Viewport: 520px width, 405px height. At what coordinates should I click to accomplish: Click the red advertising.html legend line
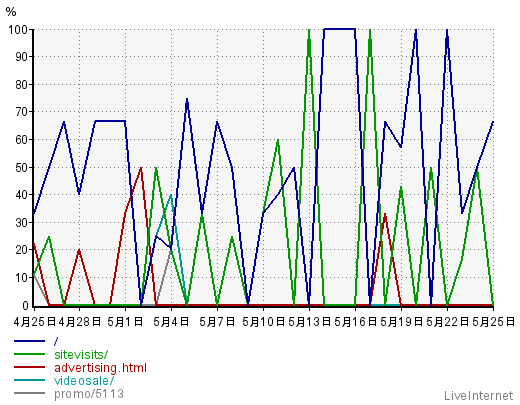[x=29, y=367]
